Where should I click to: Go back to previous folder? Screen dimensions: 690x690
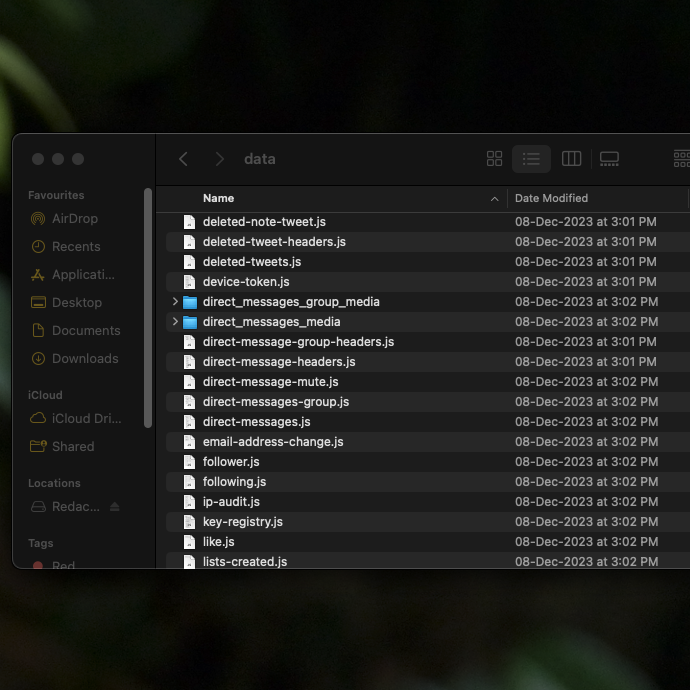183,159
